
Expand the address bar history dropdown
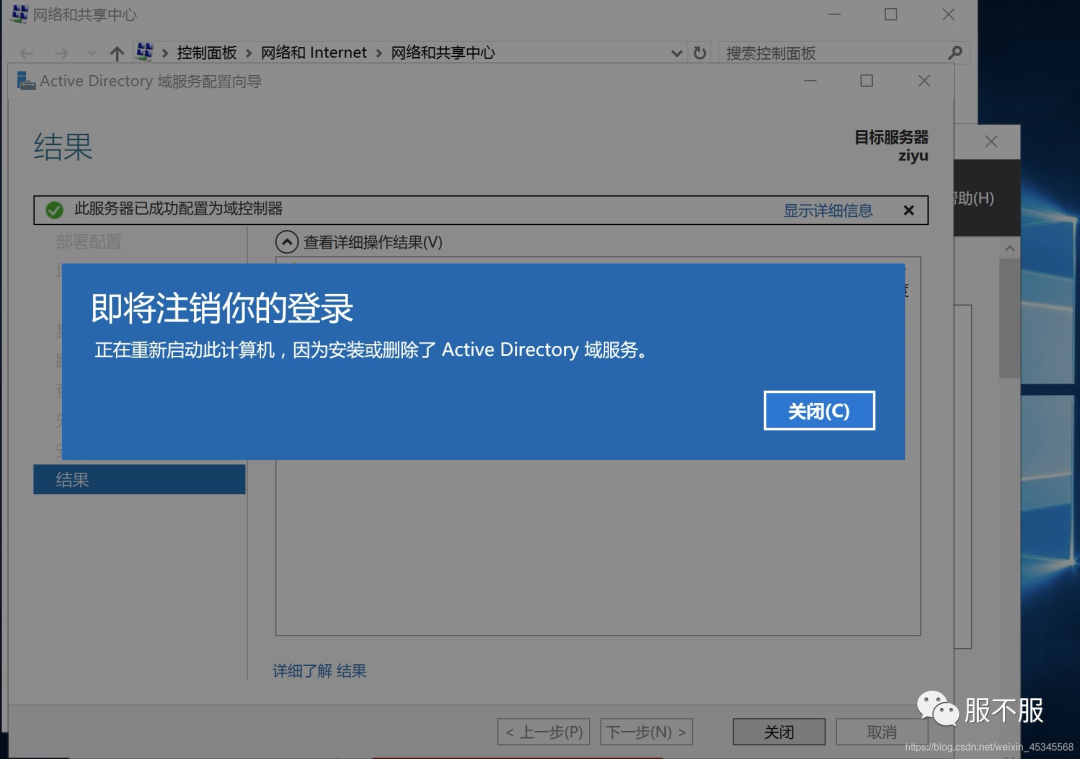point(676,53)
